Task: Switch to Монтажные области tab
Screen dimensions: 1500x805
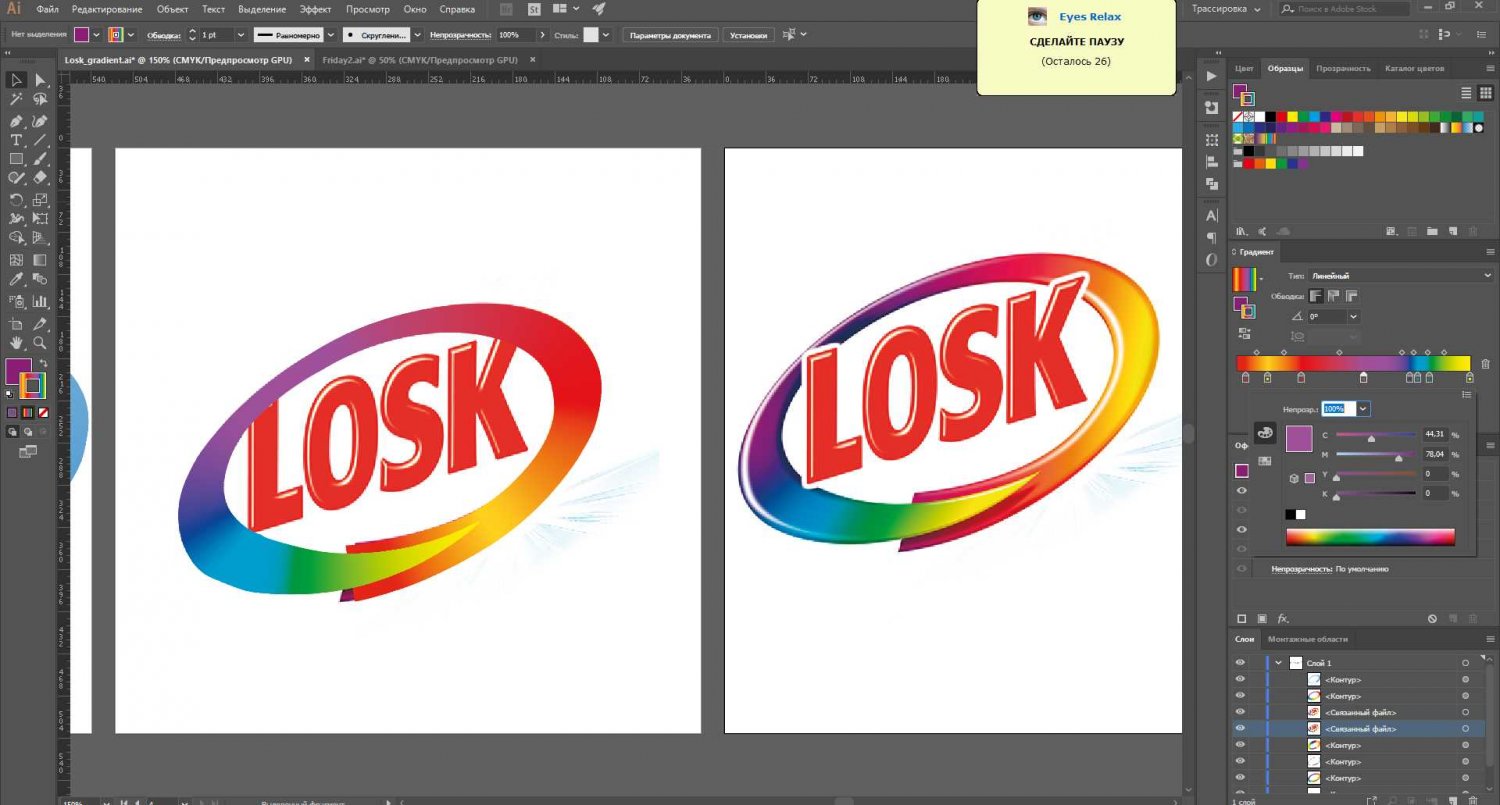Action: (x=1308, y=639)
